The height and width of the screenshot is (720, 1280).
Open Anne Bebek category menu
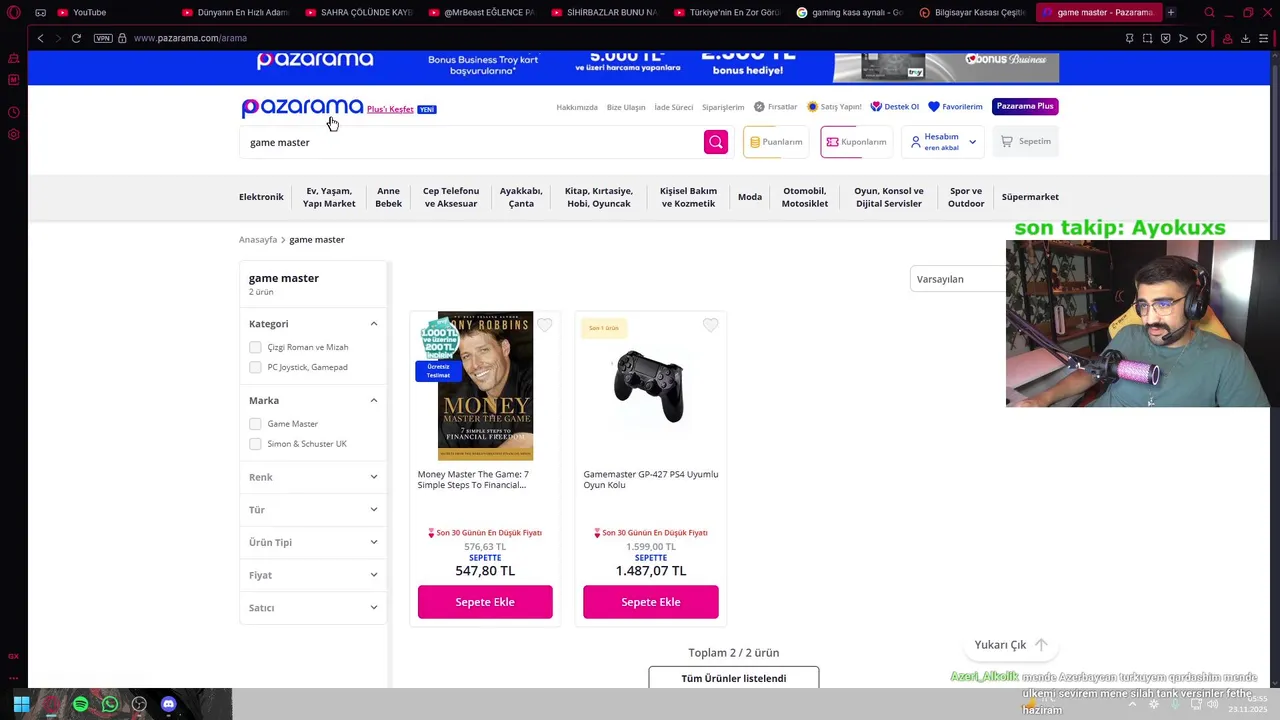388,197
